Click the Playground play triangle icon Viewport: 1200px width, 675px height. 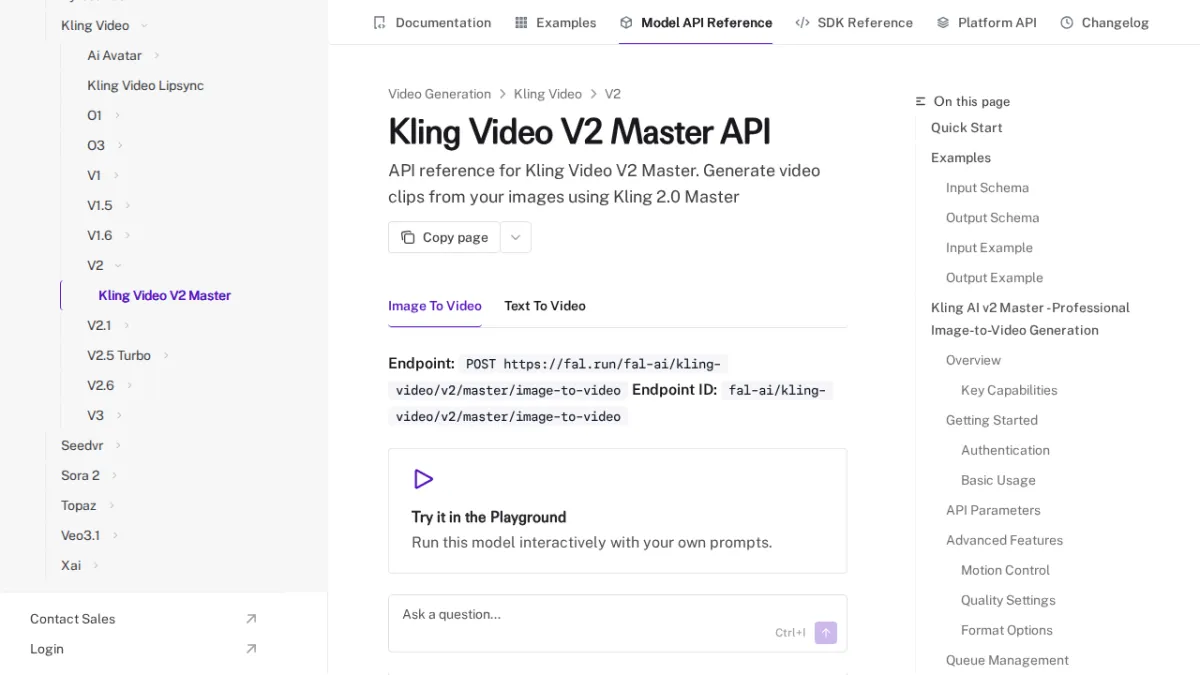[x=423, y=479]
